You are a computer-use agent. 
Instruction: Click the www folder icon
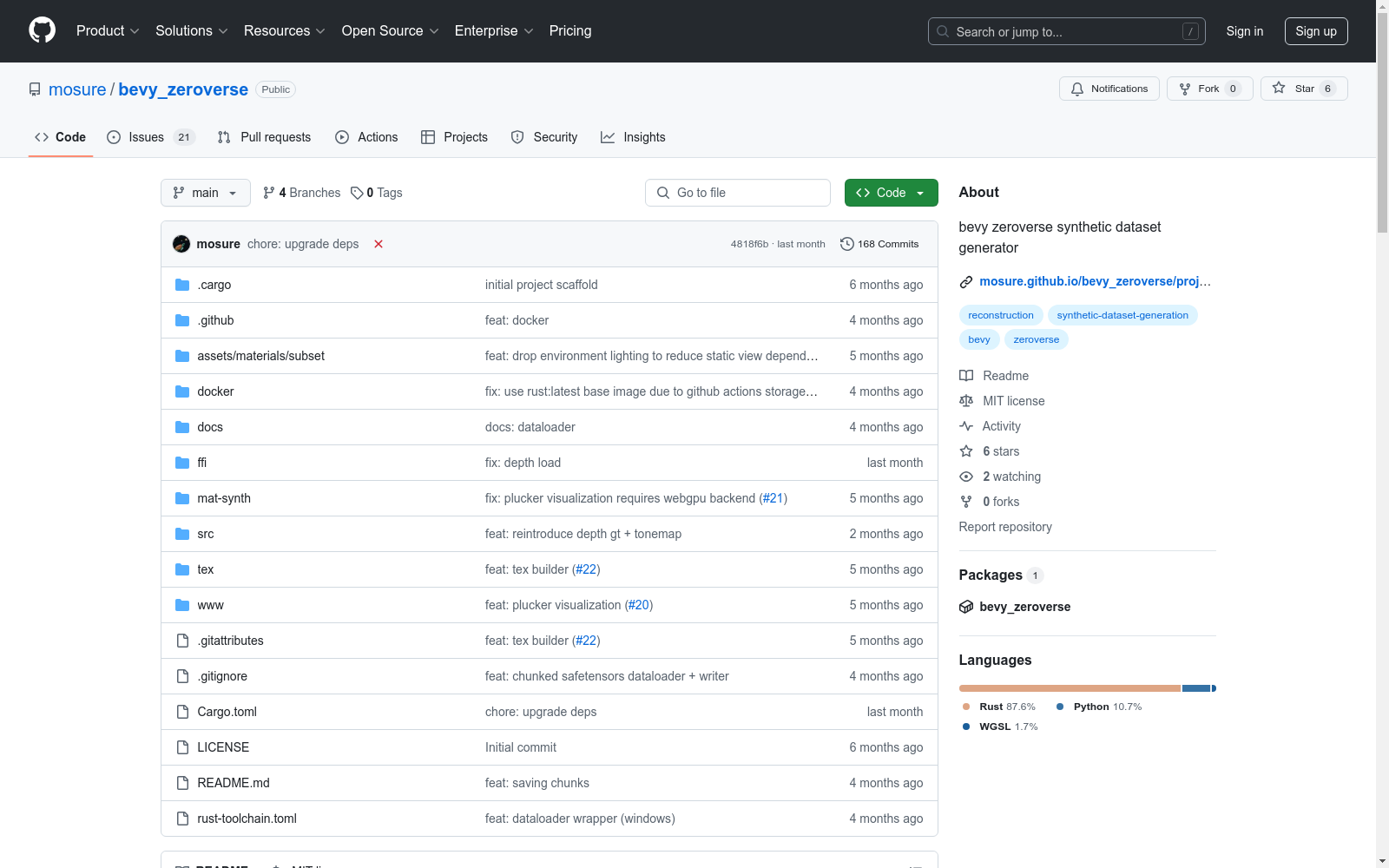(x=182, y=605)
